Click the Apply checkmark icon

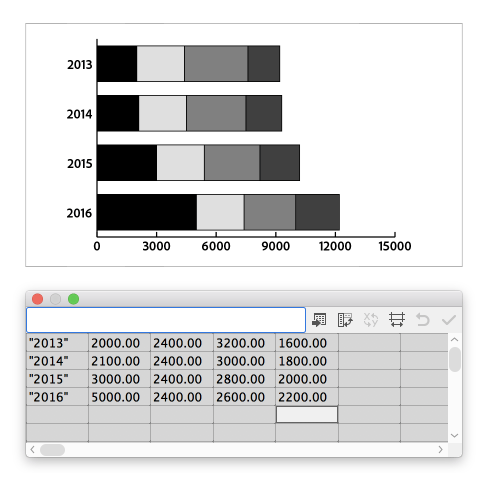tap(449, 320)
